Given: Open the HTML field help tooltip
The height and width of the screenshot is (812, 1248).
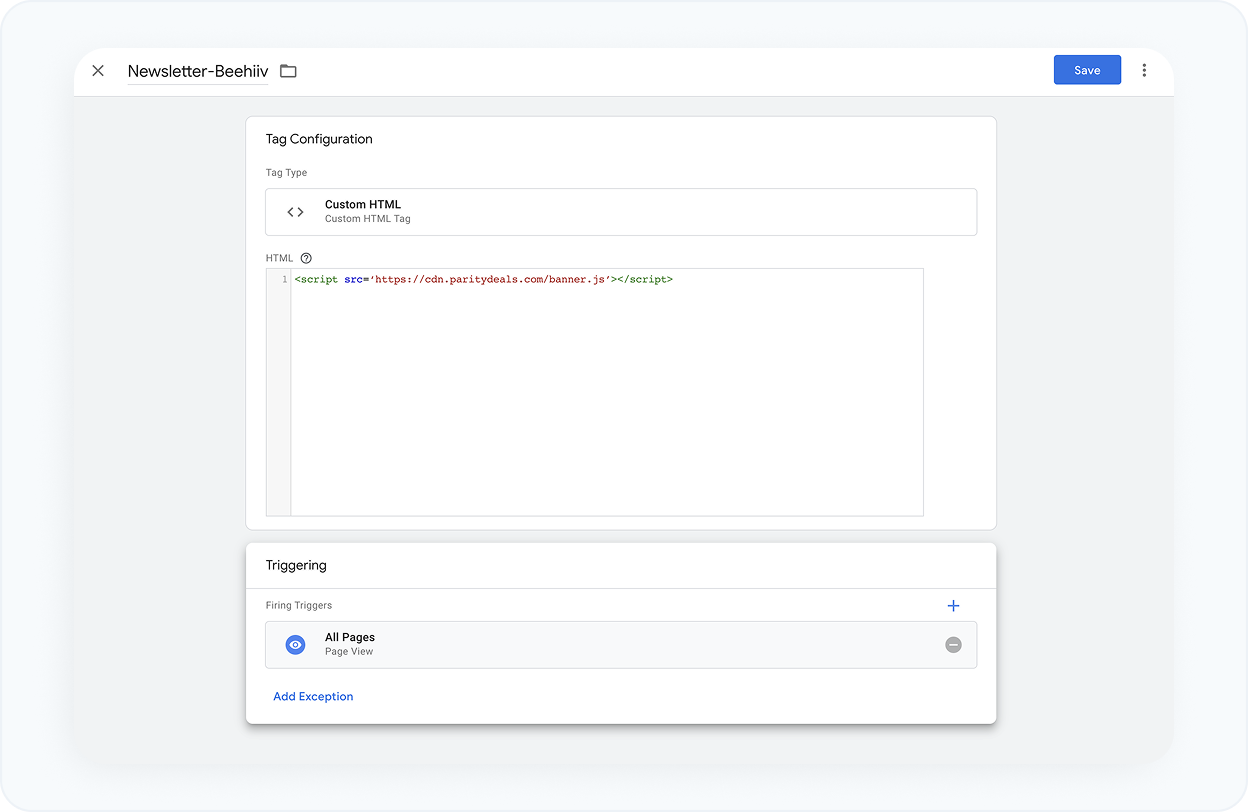Looking at the screenshot, I should 305,257.
